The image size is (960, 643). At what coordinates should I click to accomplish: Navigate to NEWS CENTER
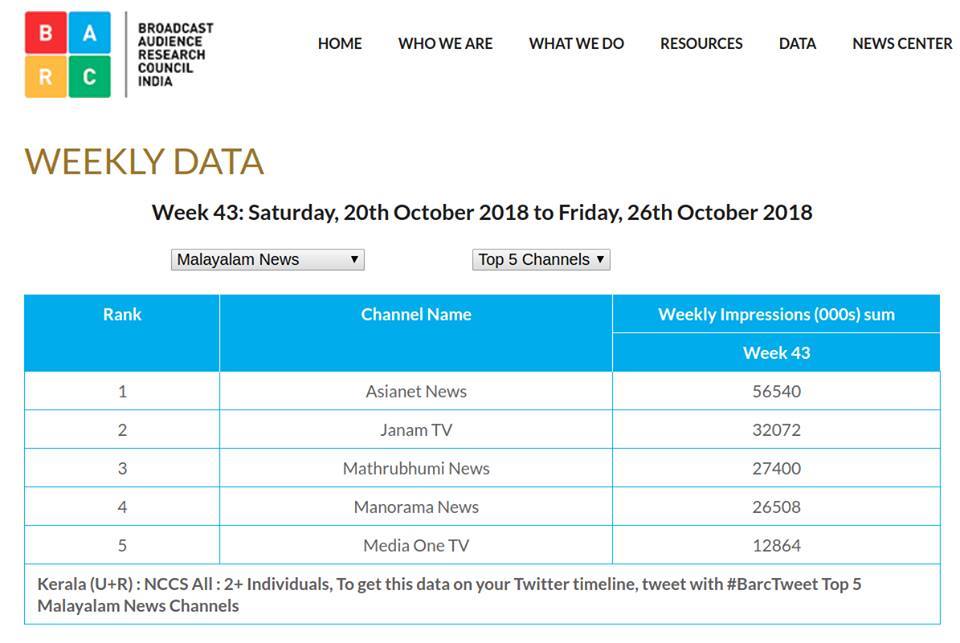[x=902, y=44]
